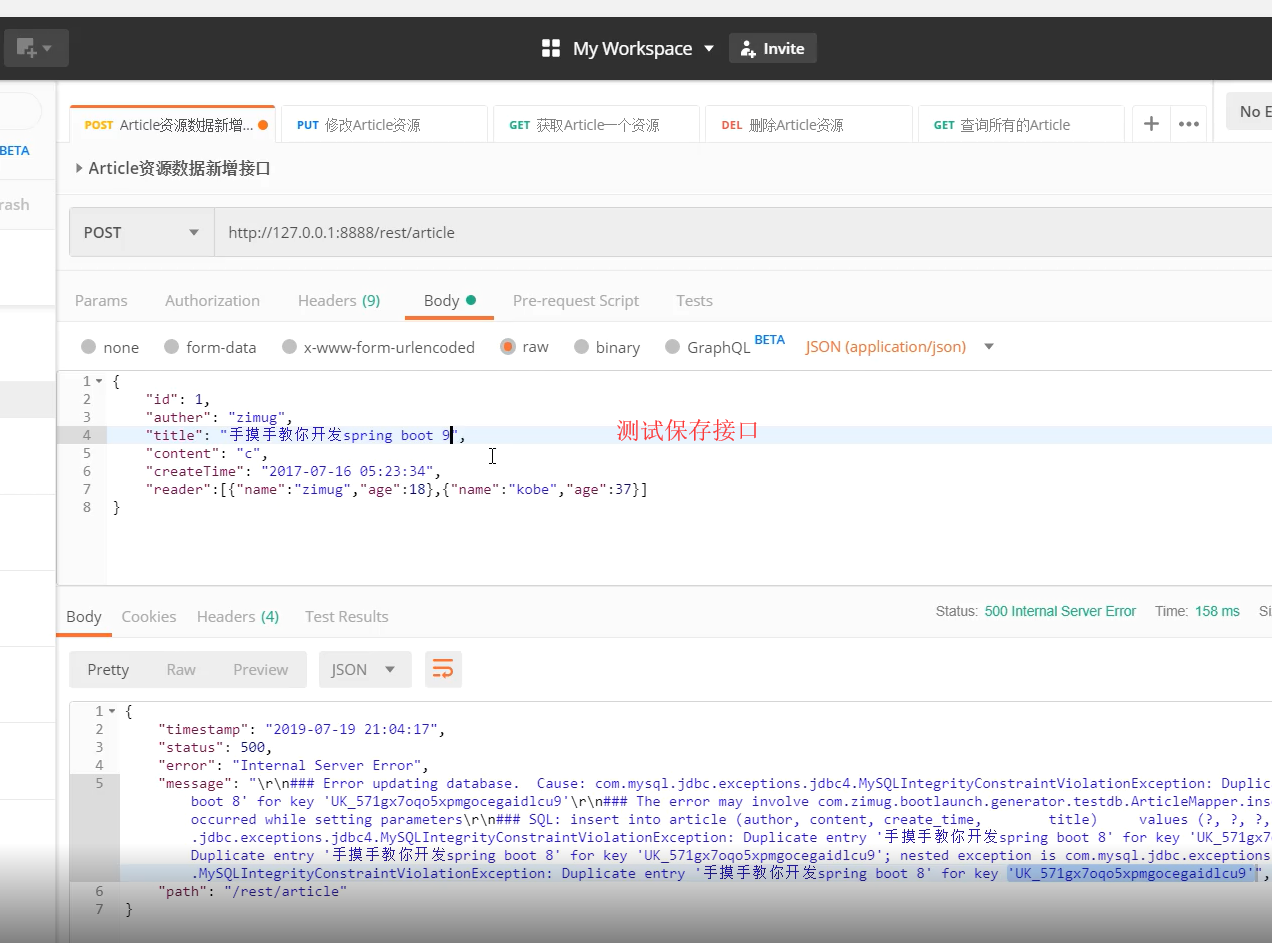Click the "reader" array line in request body
The image size is (1272, 943).
point(396,489)
